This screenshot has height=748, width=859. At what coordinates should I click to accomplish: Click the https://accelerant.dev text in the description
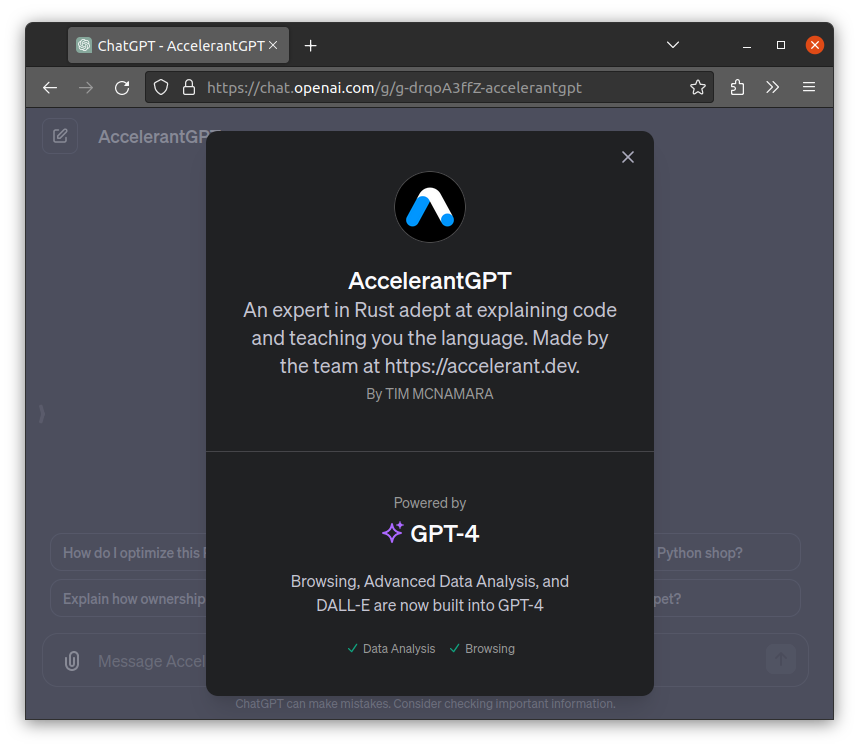pos(482,366)
